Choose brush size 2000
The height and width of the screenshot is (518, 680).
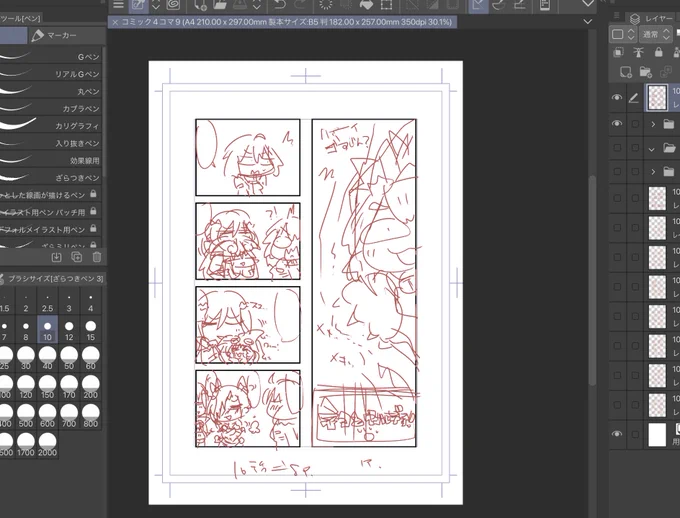(x=47, y=446)
